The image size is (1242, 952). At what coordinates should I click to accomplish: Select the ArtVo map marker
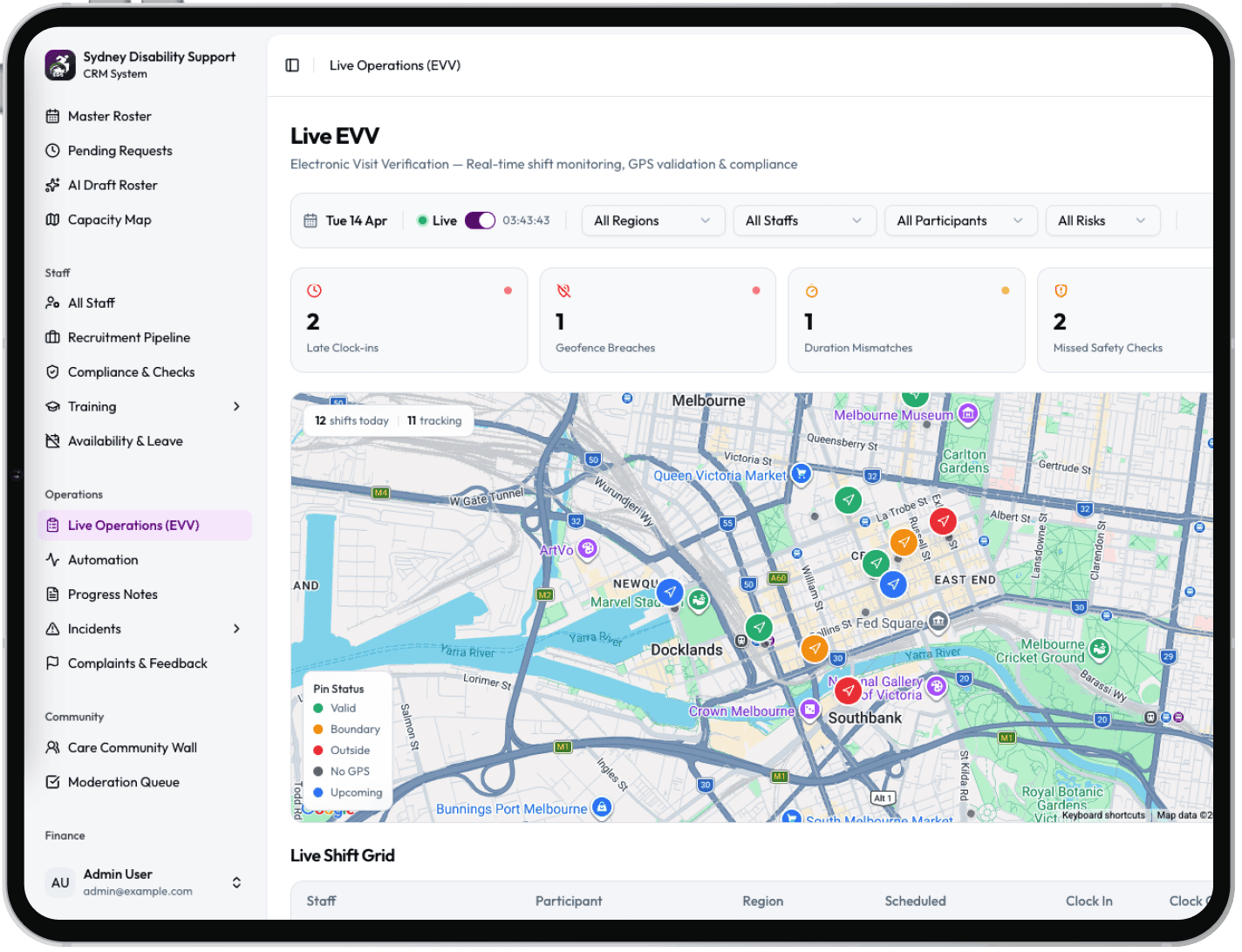[588, 548]
